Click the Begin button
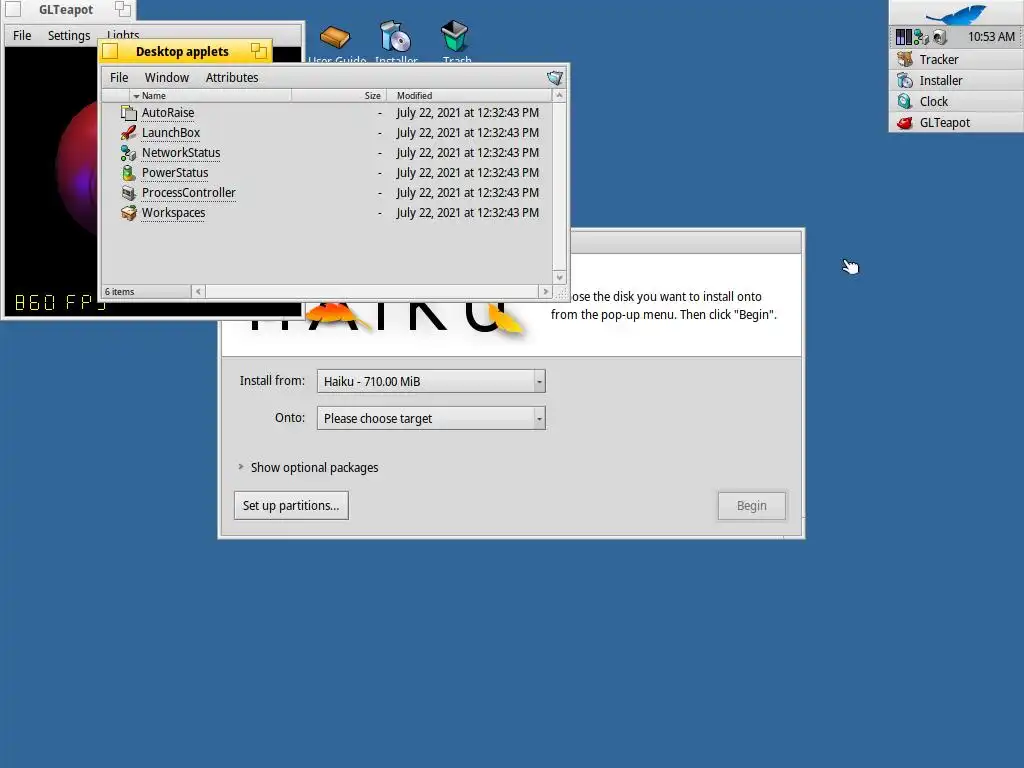The height and width of the screenshot is (768, 1024). 752,506
